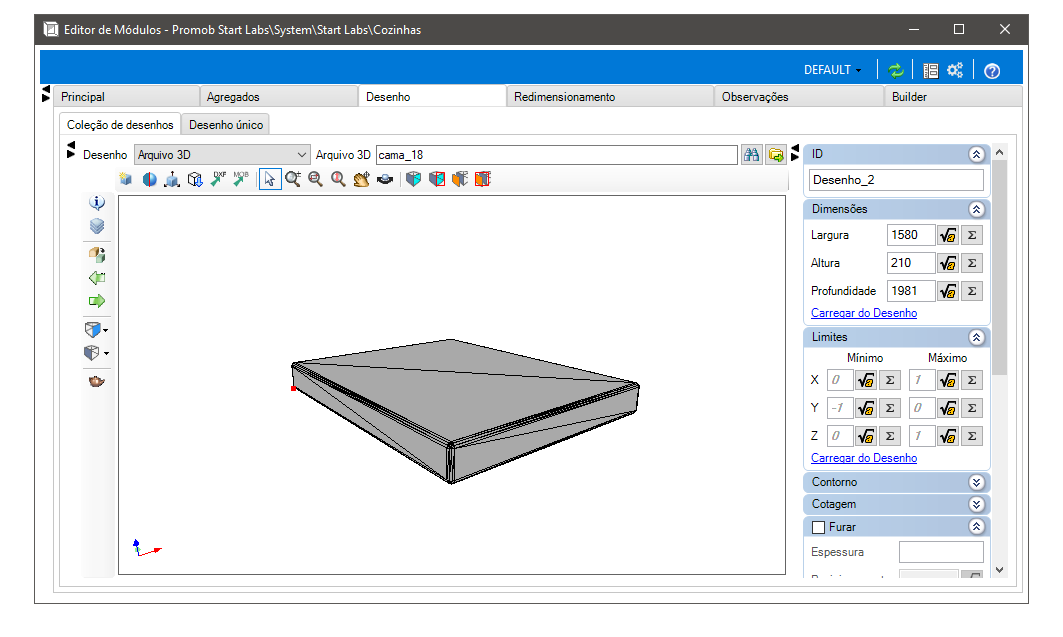
Task: Click the properties panel scroll down arrow
Action: 999,570
